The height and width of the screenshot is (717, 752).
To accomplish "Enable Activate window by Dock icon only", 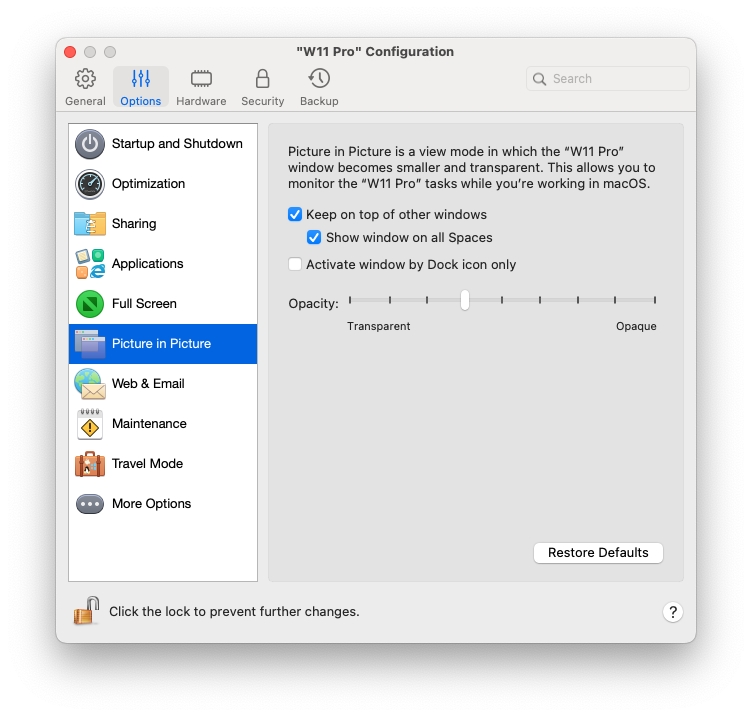I will pyautogui.click(x=295, y=265).
